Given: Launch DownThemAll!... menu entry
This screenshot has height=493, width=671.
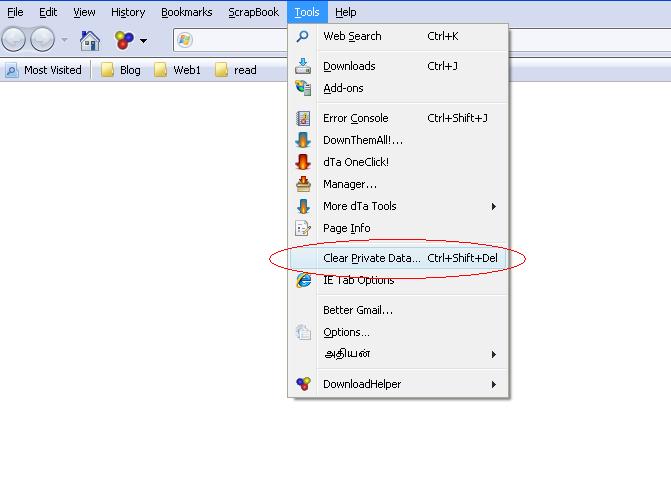Looking at the screenshot, I should click(398, 140).
